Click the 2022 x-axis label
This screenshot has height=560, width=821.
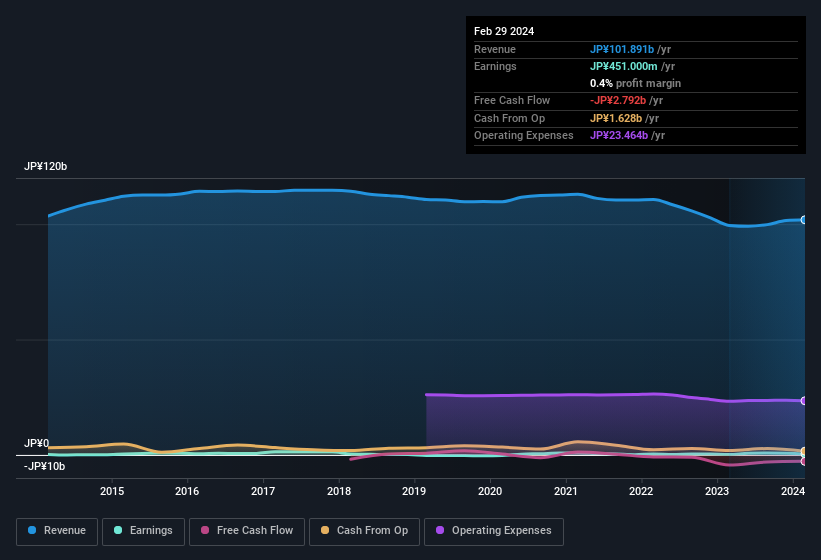click(x=641, y=491)
